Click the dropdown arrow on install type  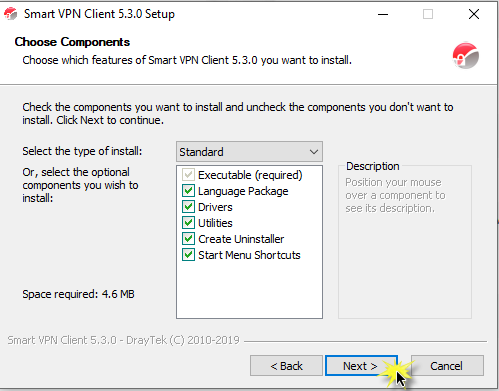pyautogui.click(x=314, y=152)
